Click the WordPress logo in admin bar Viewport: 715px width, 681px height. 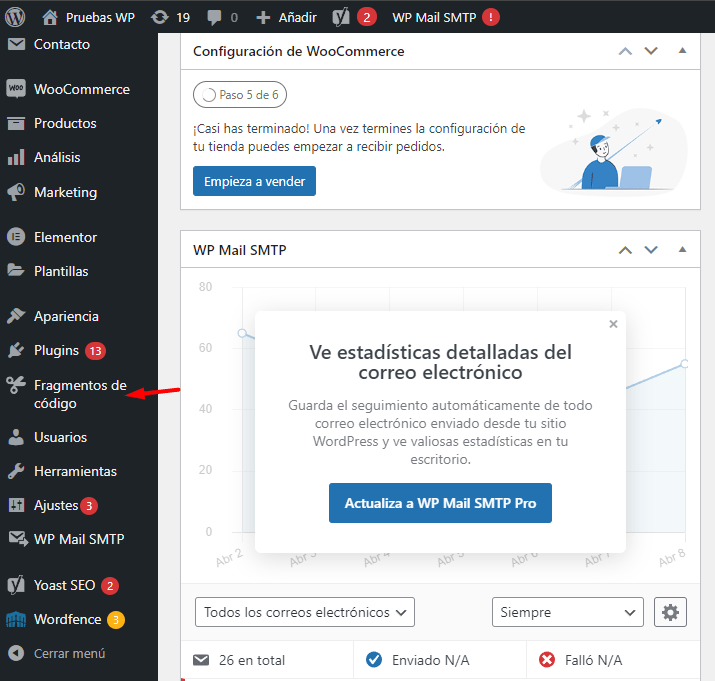pos(15,17)
